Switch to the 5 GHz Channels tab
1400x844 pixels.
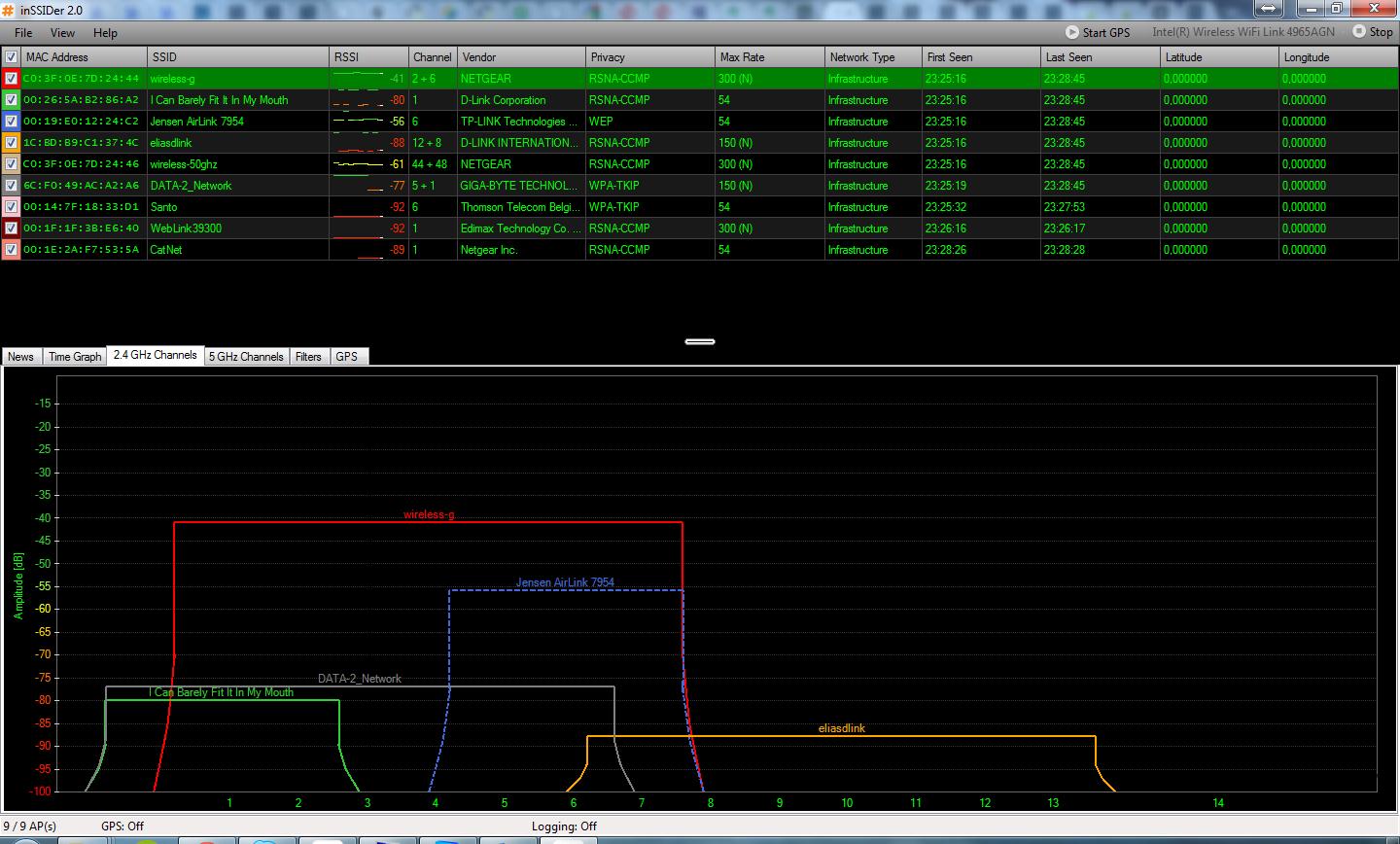coord(247,357)
